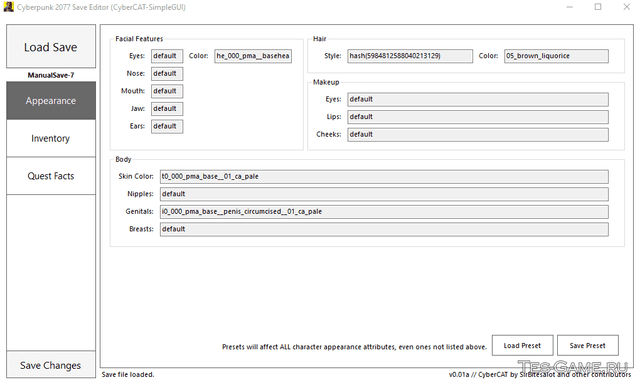Open the Quest Facts tab

51,176
